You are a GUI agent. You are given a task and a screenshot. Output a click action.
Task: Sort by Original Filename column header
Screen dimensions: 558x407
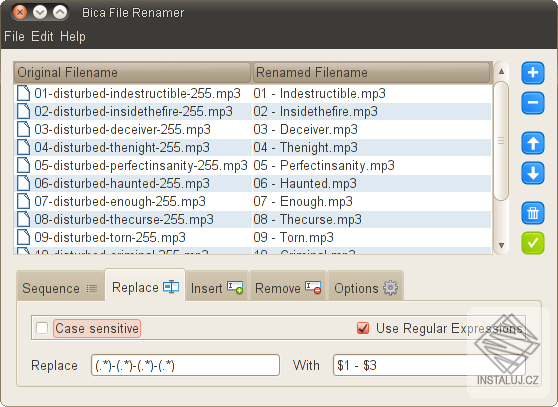(132, 73)
